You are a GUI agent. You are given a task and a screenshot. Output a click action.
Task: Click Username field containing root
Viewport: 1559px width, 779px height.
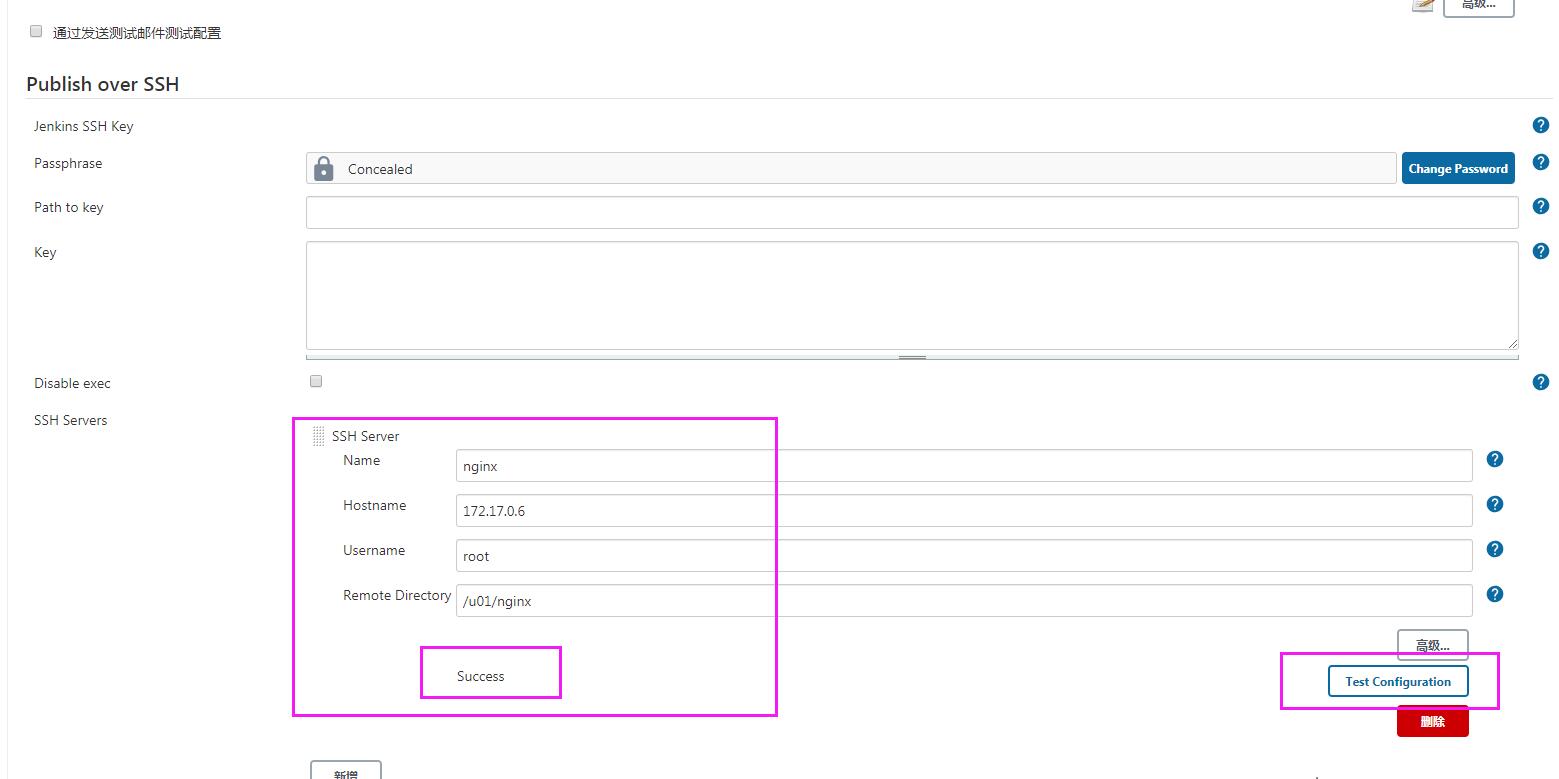[x=964, y=555]
